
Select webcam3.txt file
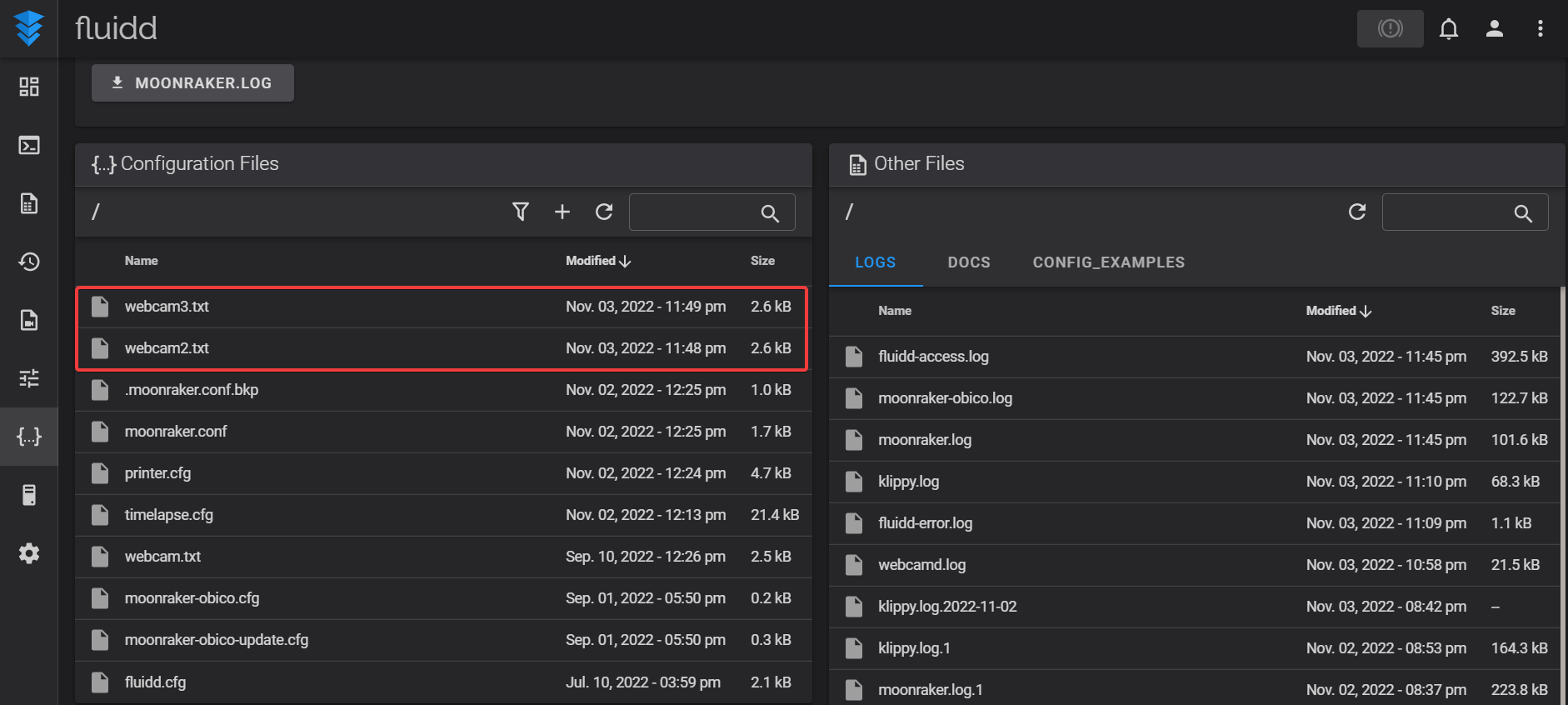tap(443, 307)
